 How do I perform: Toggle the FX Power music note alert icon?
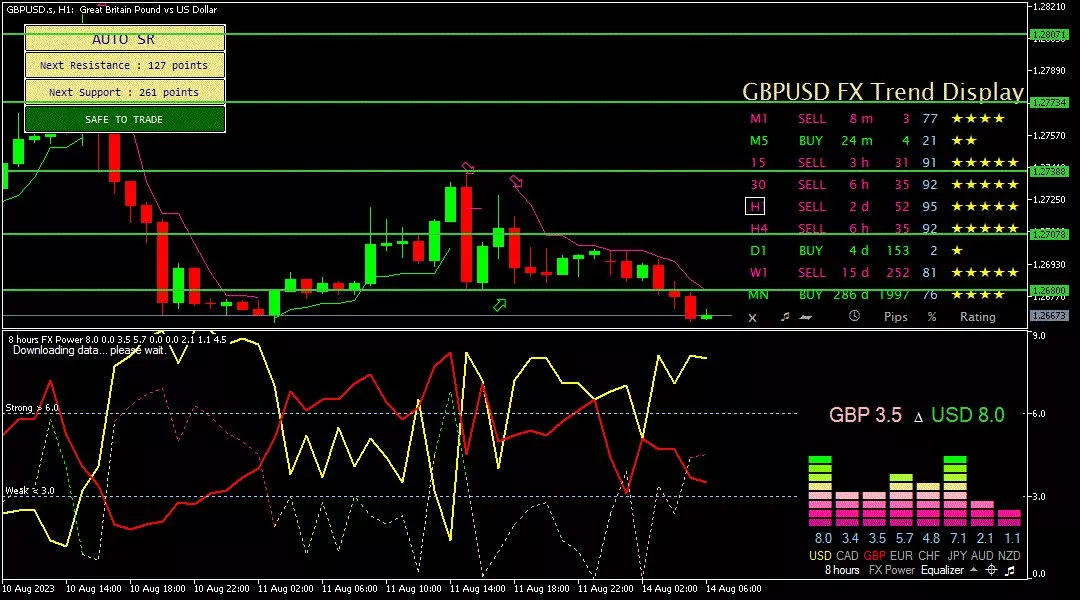(1010, 570)
